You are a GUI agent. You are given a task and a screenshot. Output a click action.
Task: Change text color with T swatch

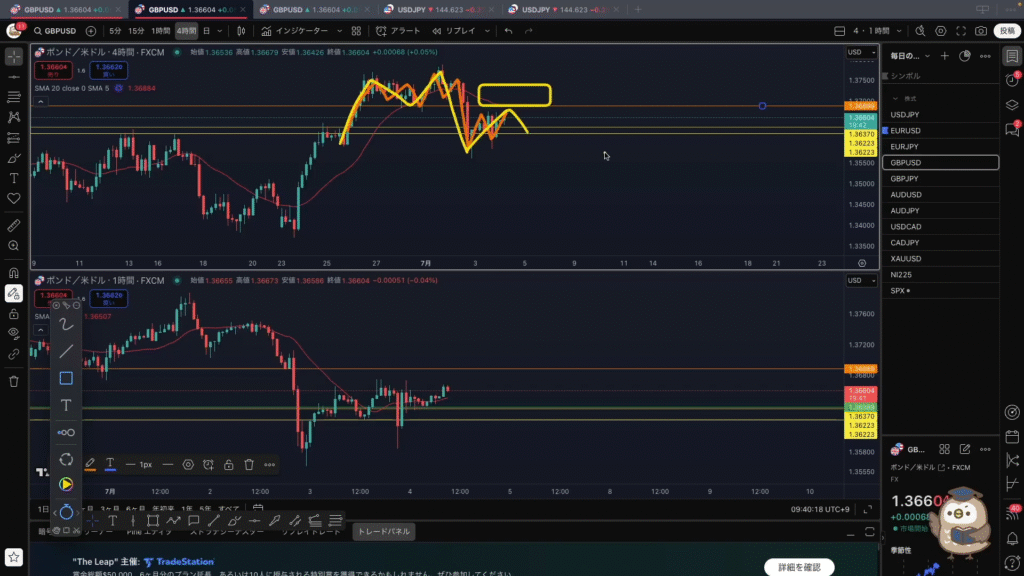click(x=110, y=464)
